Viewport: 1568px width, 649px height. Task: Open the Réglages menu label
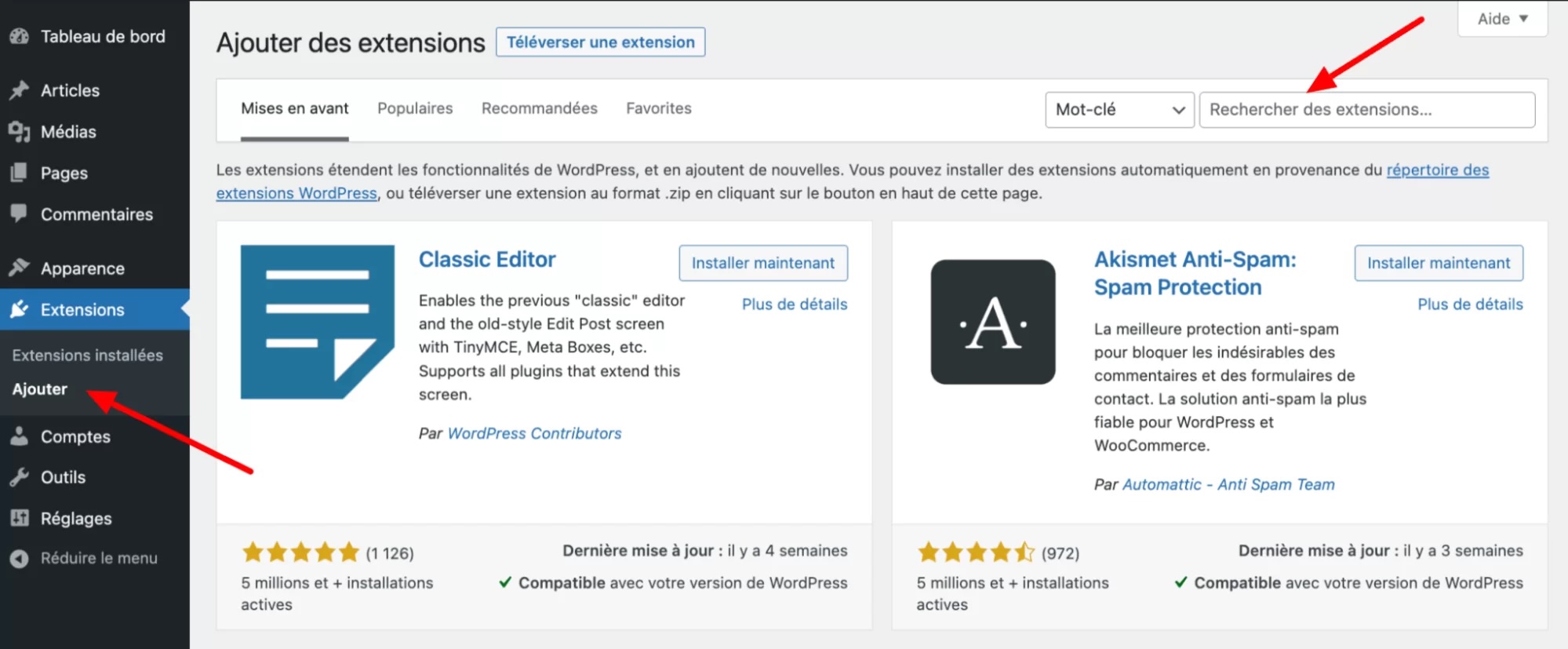coord(76,519)
